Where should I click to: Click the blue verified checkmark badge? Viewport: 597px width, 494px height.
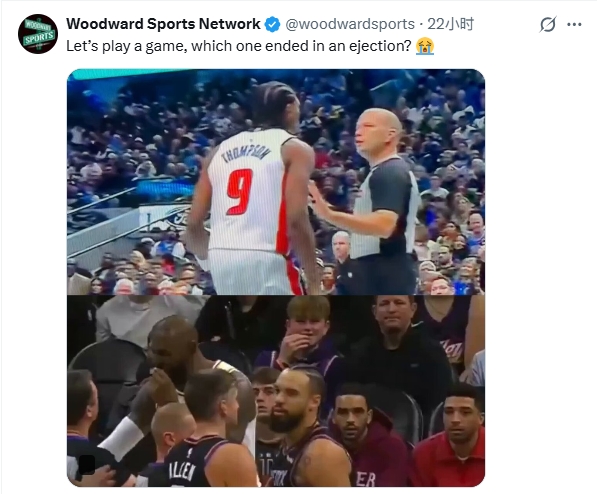272,24
